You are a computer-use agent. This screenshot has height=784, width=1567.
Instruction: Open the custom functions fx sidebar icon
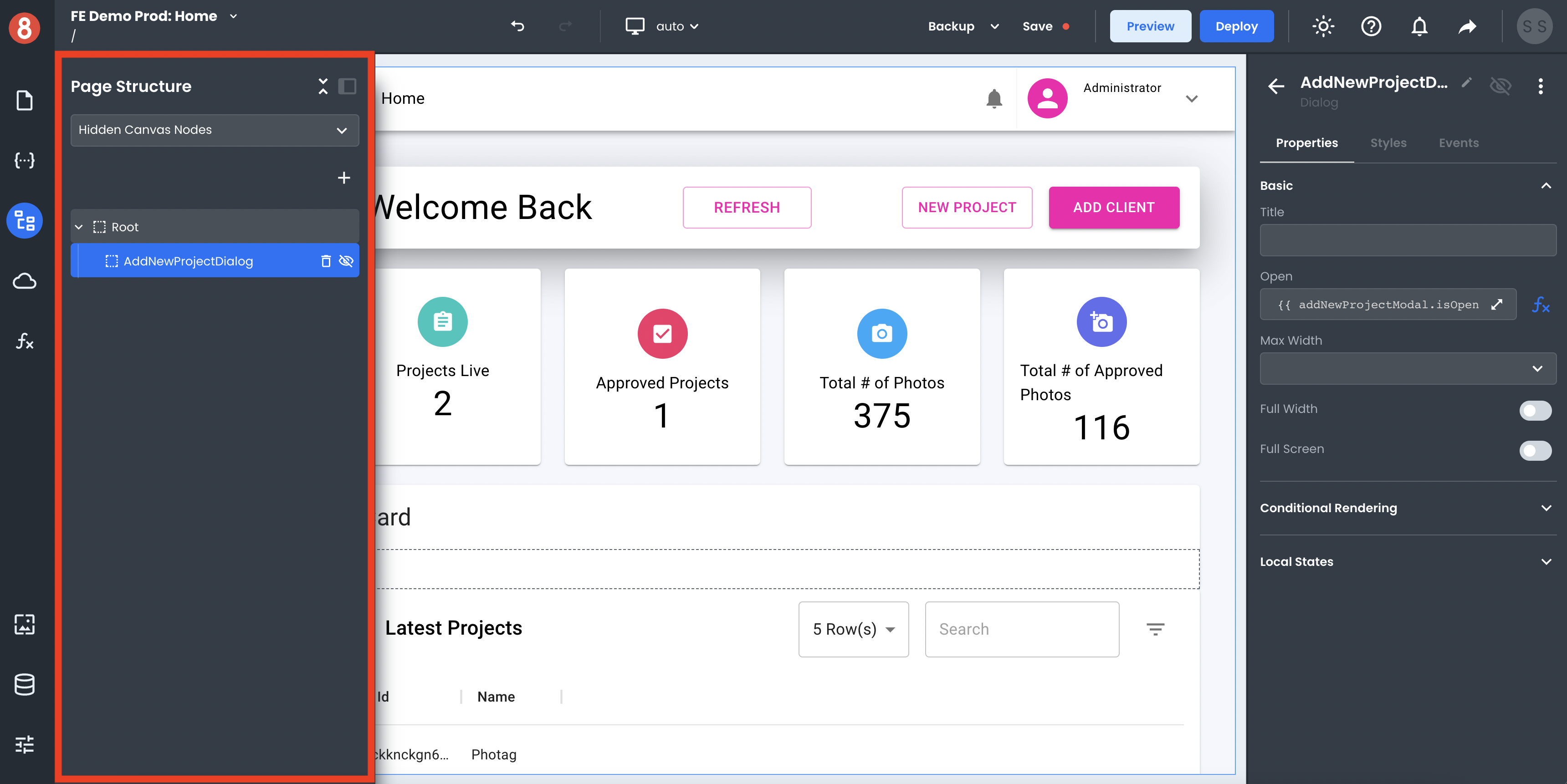(x=24, y=341)
